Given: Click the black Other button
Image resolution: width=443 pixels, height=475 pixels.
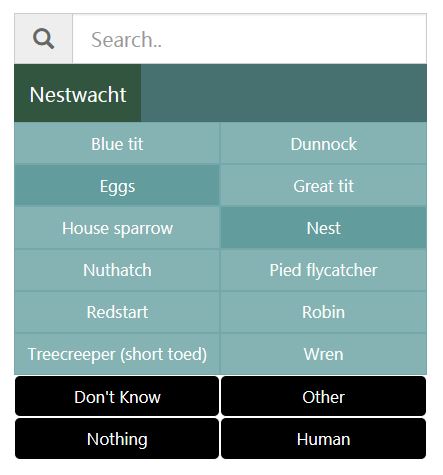Looking at the screenshot, I should pos(323,396).
